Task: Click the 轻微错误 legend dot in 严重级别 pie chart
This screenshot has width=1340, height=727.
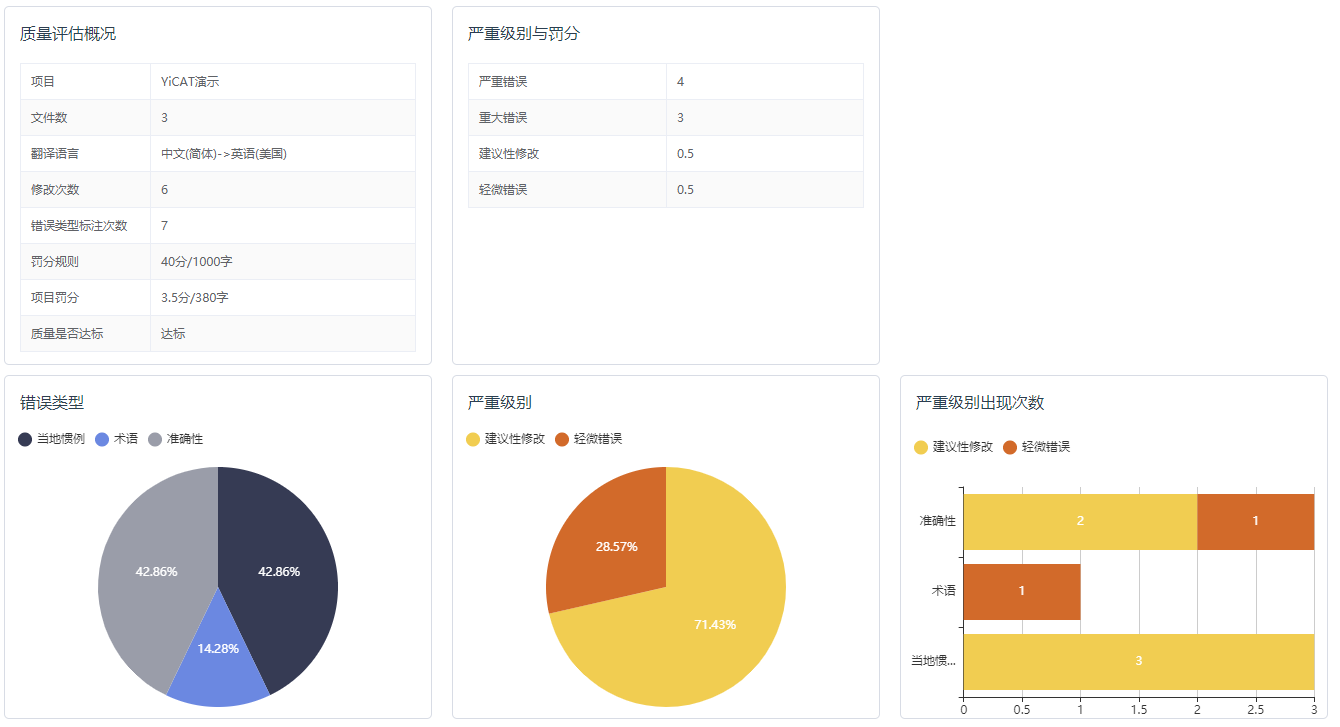Action: [562, 439]
